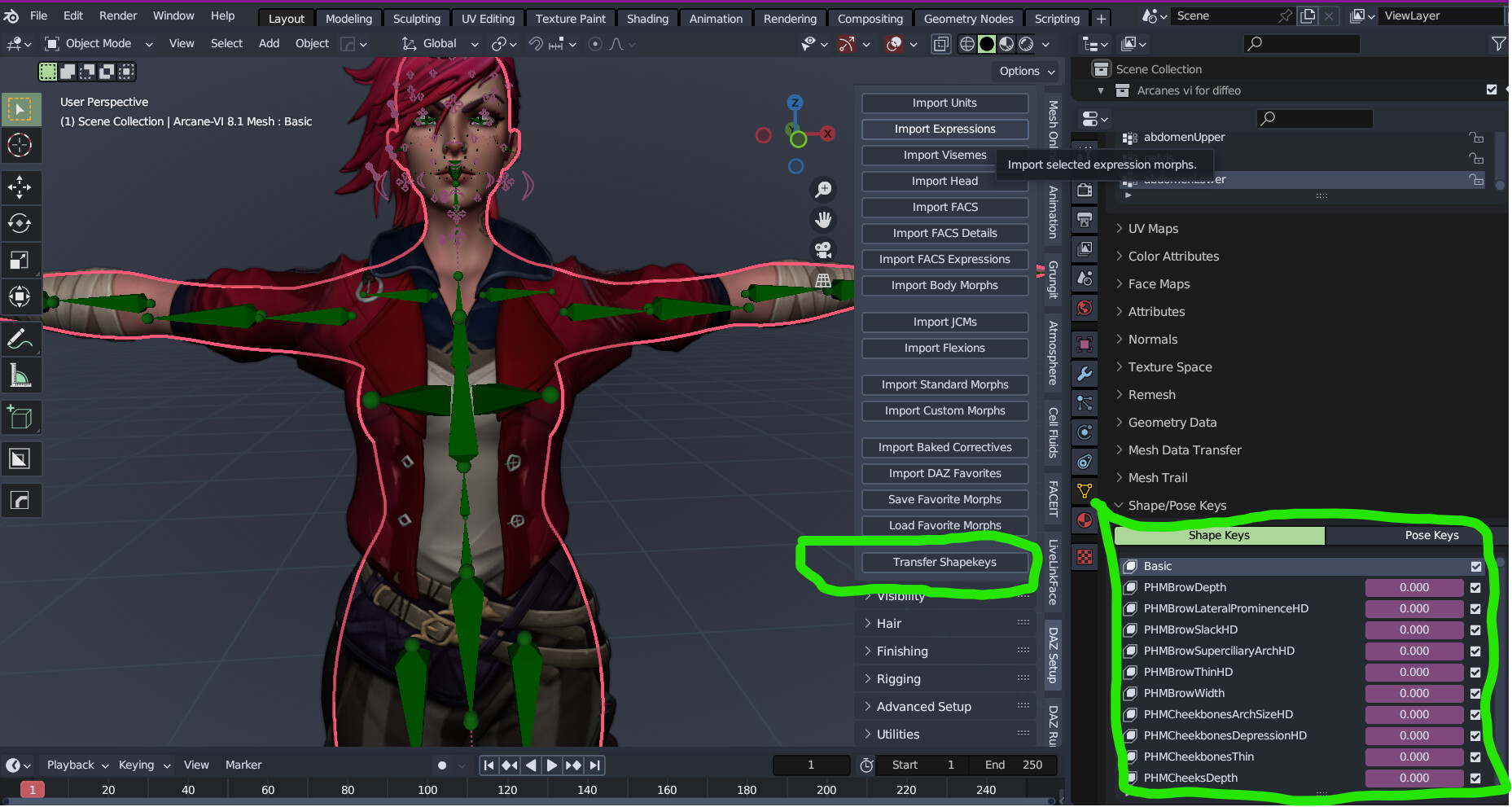This screenshot has height=807, width=1512.
Task: Adjust the PHMCheeksDepth value slider
Action: (x=1414, y=778)
